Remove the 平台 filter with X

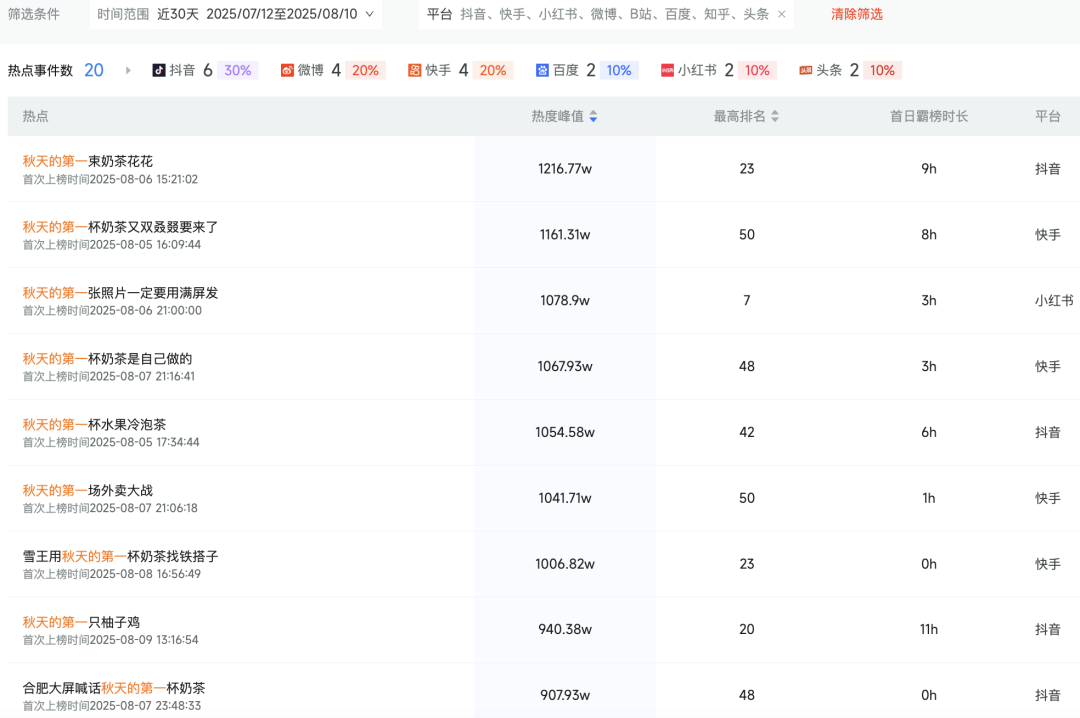(x=781, y=14)
